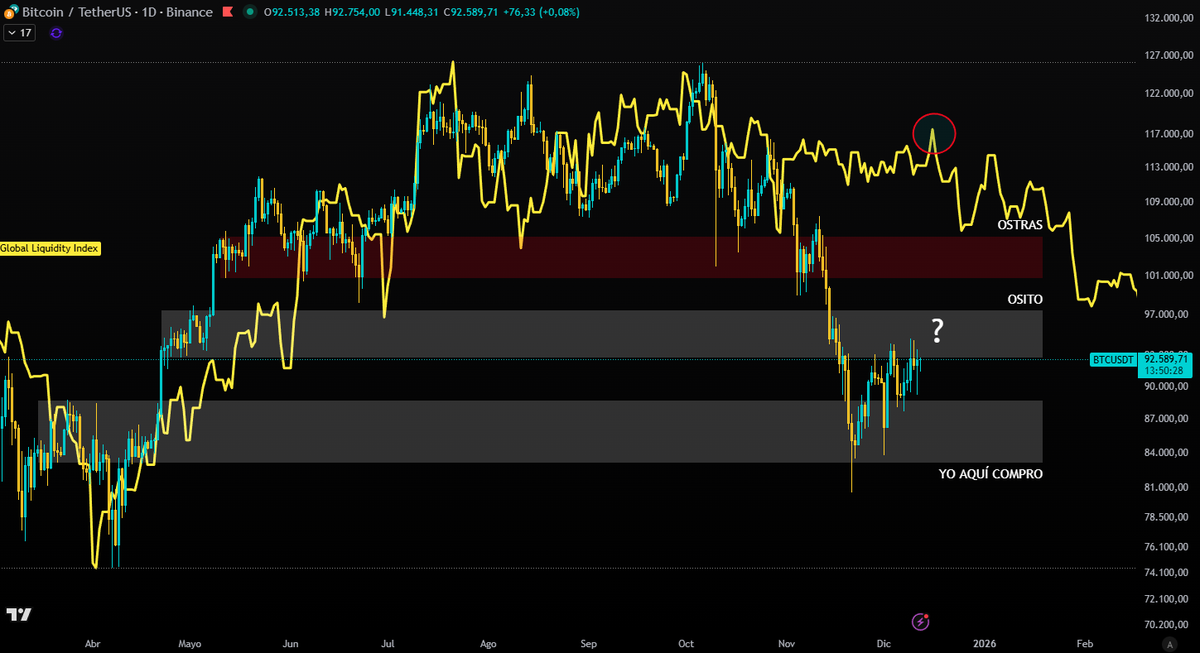Viewport: 1200px width, 653px height.
Task: Click the Feb label on time axis
Action: pos(1084,644)
